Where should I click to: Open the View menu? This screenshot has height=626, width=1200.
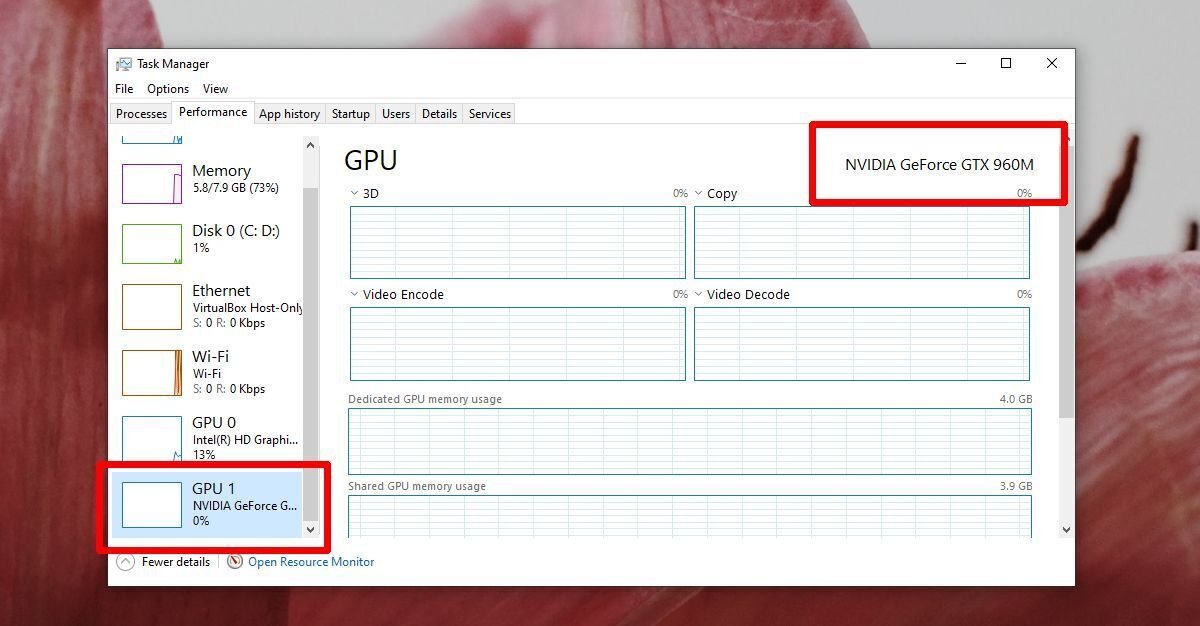pyautogui.click(x=215, y=89)
